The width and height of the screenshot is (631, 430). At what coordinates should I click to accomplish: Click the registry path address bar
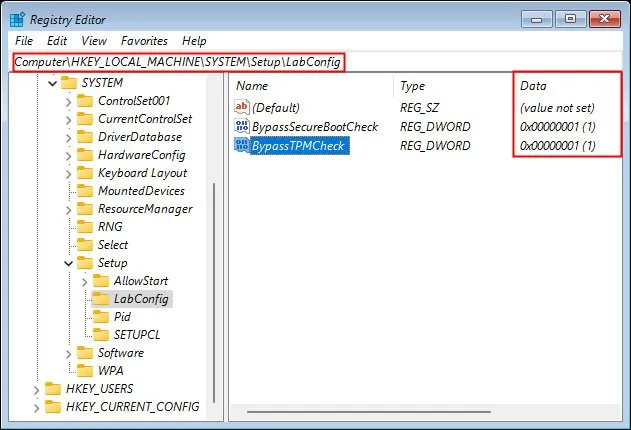point(178,62)
